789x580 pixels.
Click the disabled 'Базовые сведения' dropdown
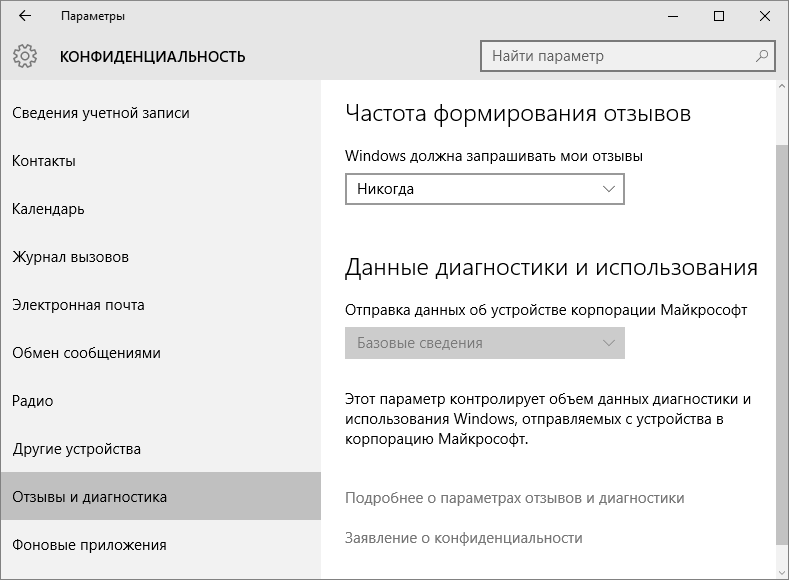[x=485, y=343]
